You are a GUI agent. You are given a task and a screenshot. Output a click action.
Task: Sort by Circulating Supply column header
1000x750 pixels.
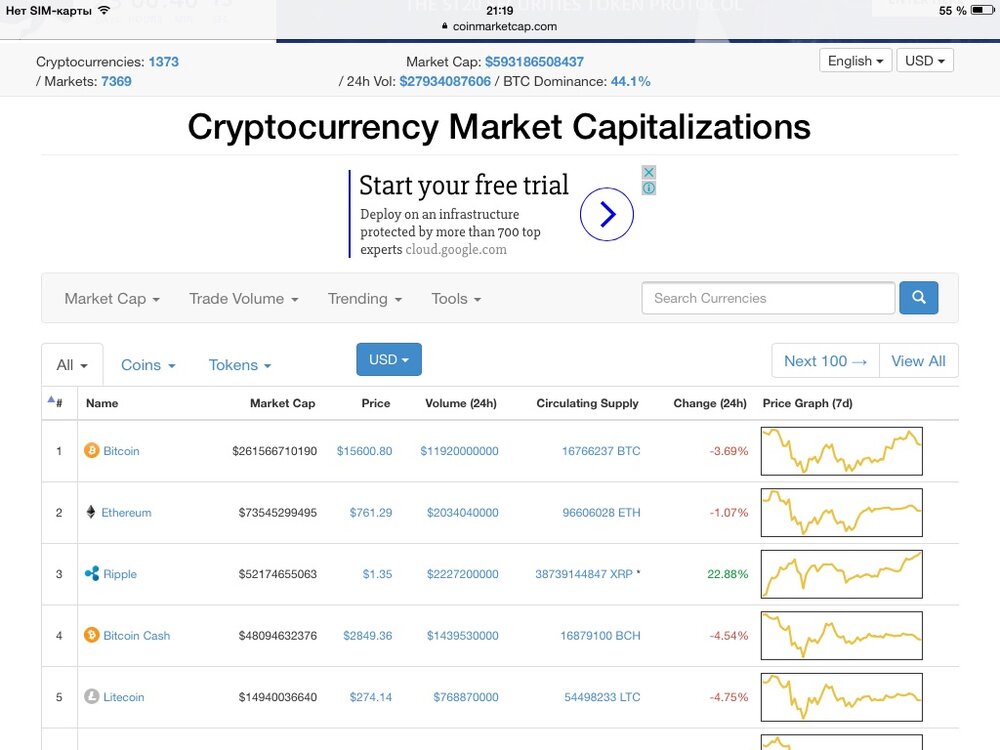[587, 403]
